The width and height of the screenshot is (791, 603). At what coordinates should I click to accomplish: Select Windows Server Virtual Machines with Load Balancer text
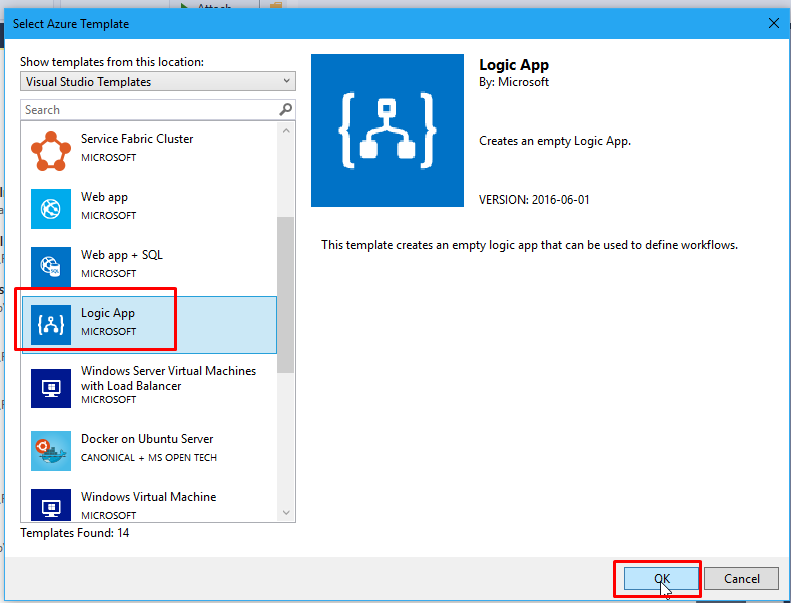point(168,378)
